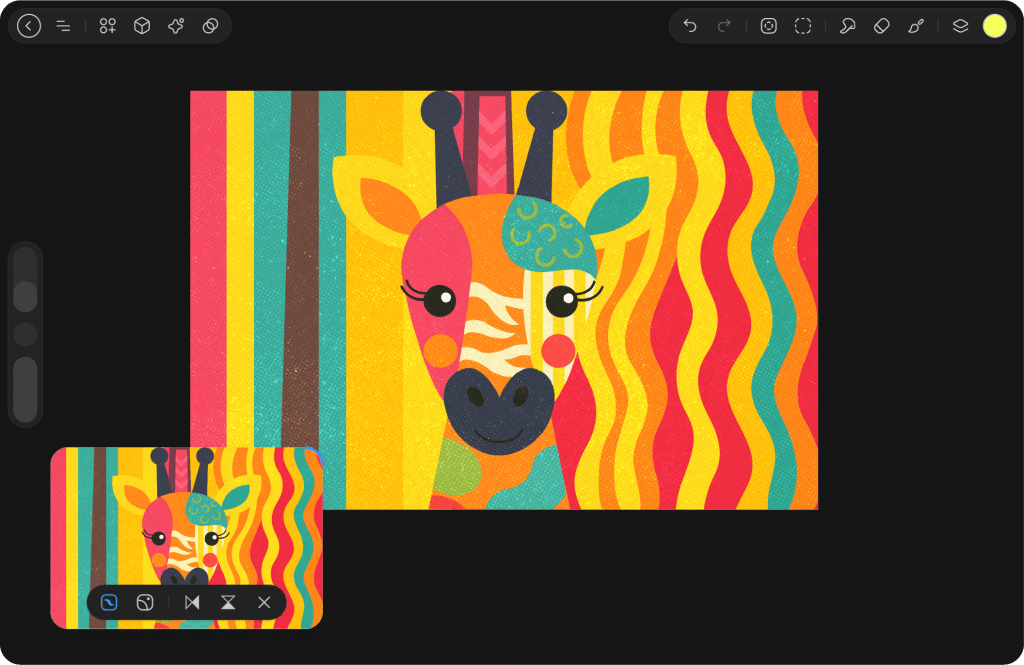This screenshot has height=665, width=1024.
Task: Open the menu with three horizontal lines
Action: (63, 26)
